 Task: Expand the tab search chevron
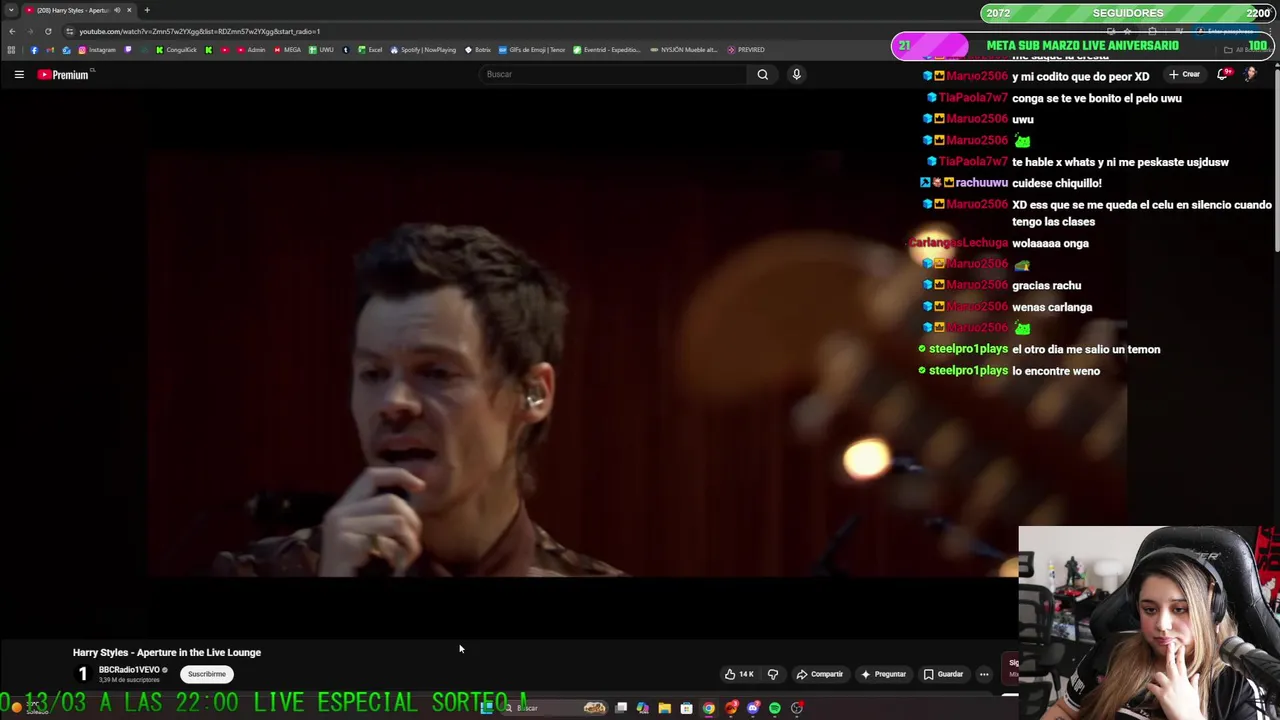(x=11, y=10)
